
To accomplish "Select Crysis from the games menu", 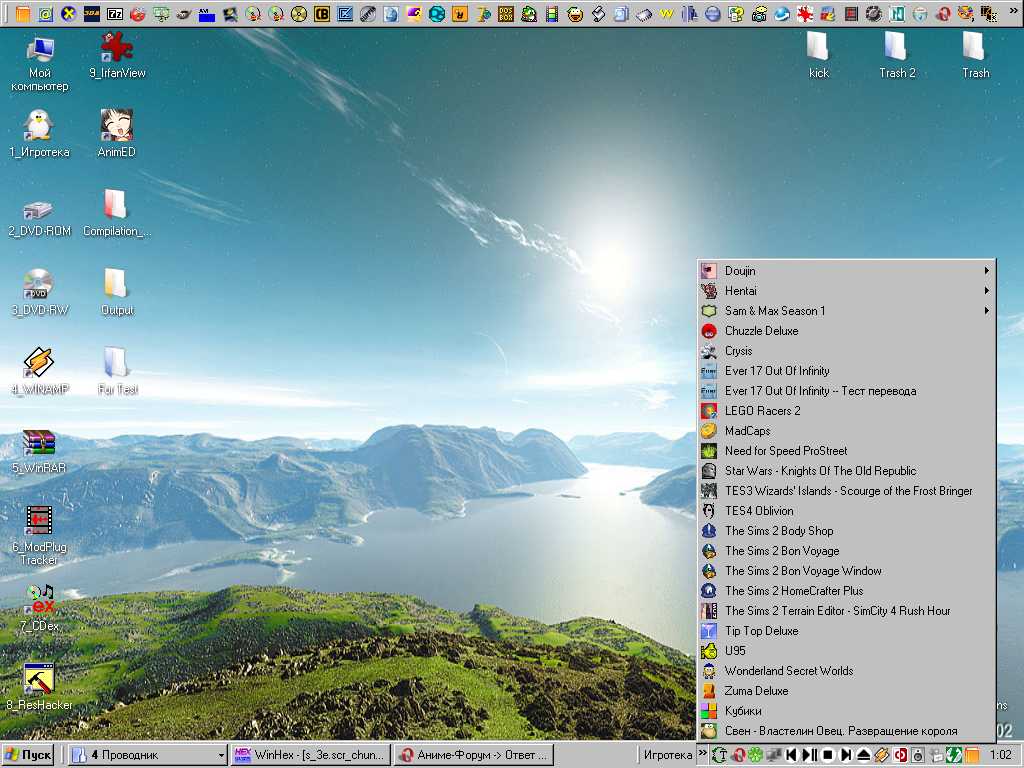I will click(x=846, y=351).
